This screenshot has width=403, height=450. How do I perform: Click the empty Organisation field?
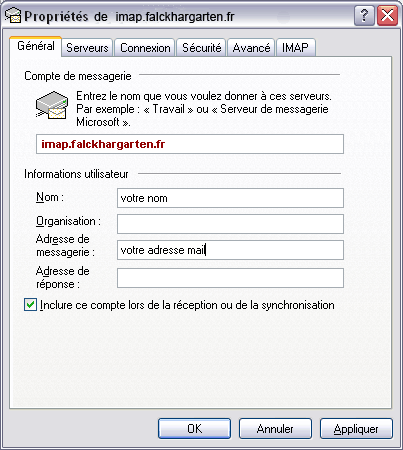[230, 224]
